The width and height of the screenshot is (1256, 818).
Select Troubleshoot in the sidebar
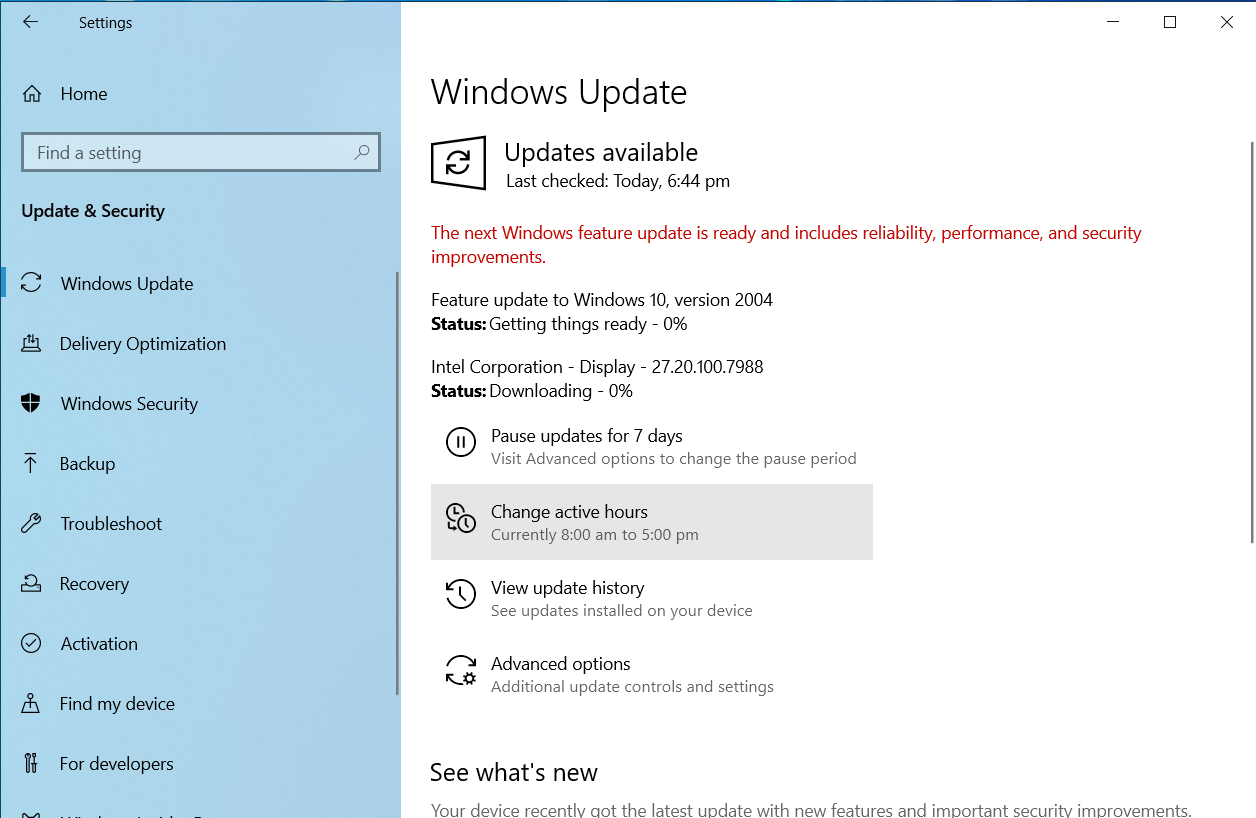click(x=111, y=524)
